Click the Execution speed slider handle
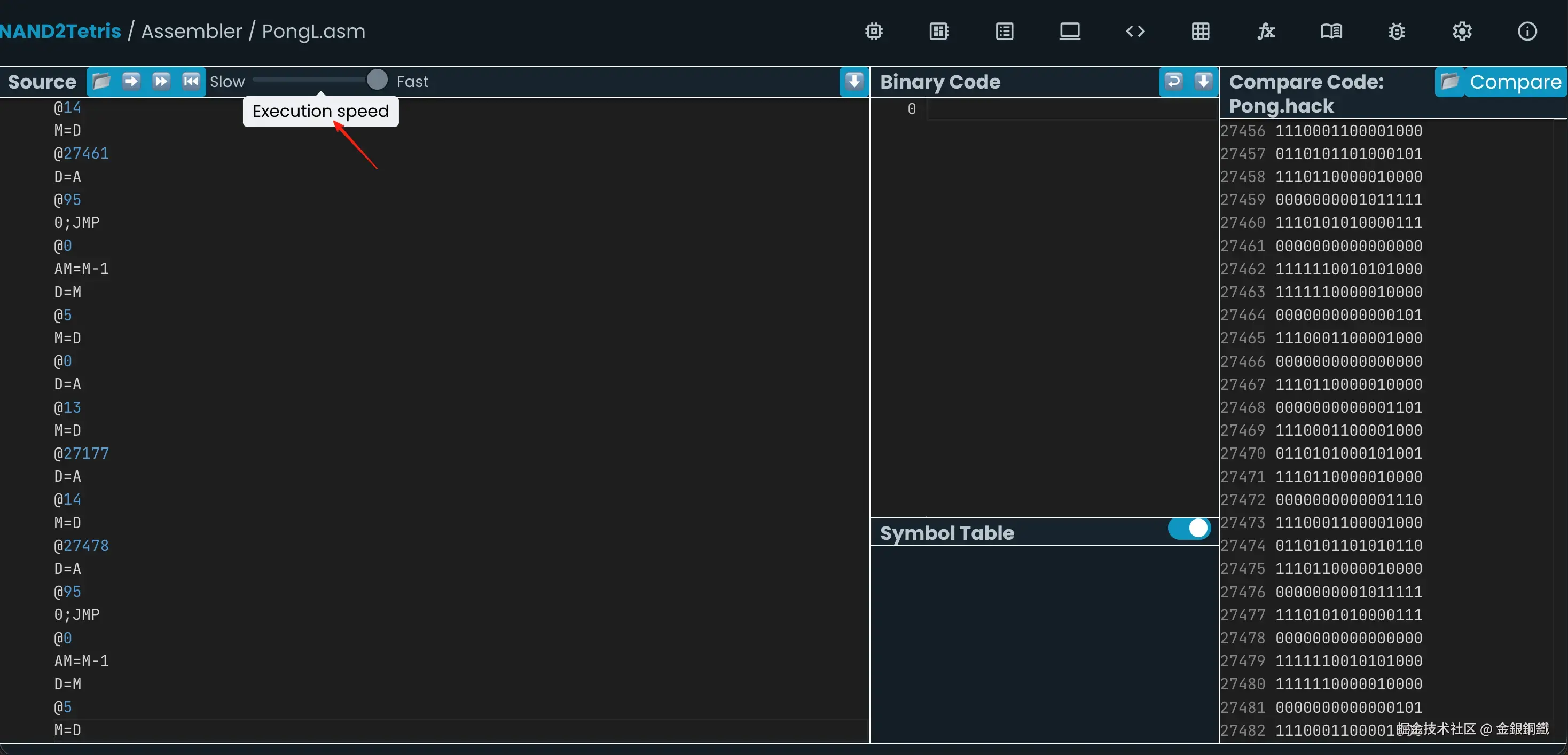This screenshot has height=755, width=1568. coord(377,80)
